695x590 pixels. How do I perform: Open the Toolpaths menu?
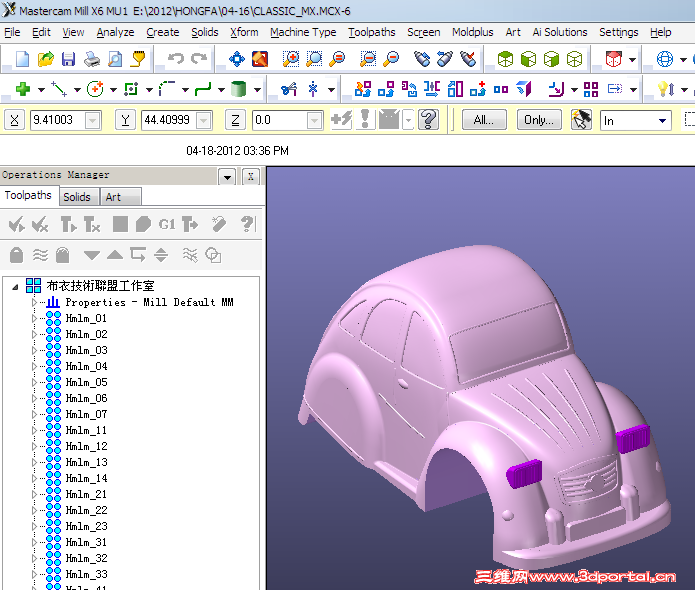pyautogui.click(x=371, y=32)
